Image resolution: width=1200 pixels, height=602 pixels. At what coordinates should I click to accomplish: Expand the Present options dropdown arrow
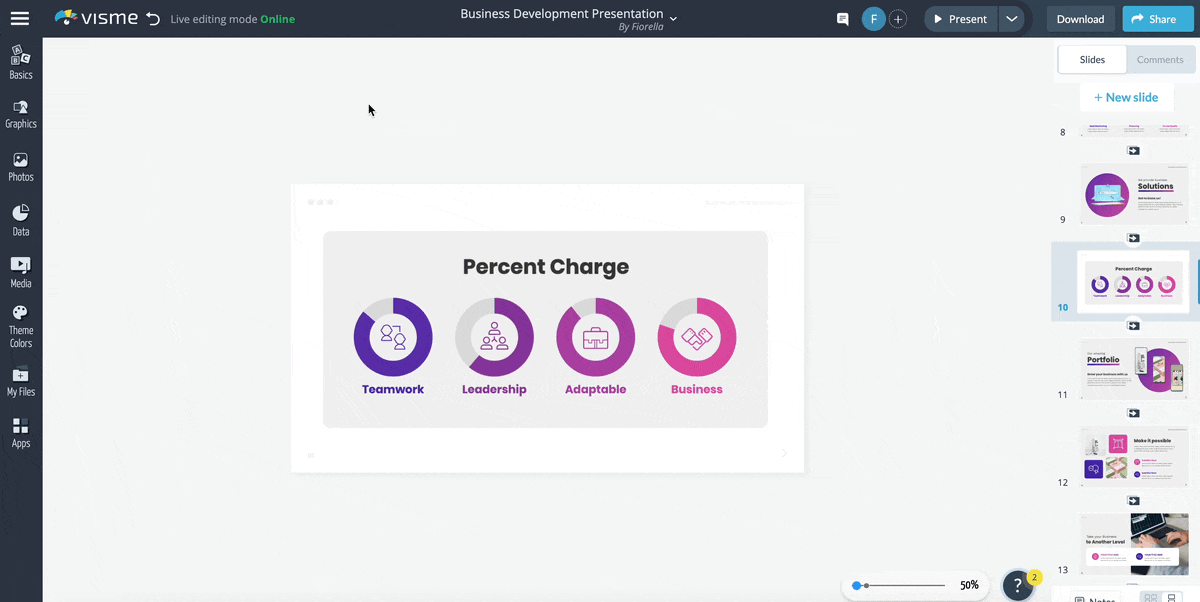point(1011,19)
